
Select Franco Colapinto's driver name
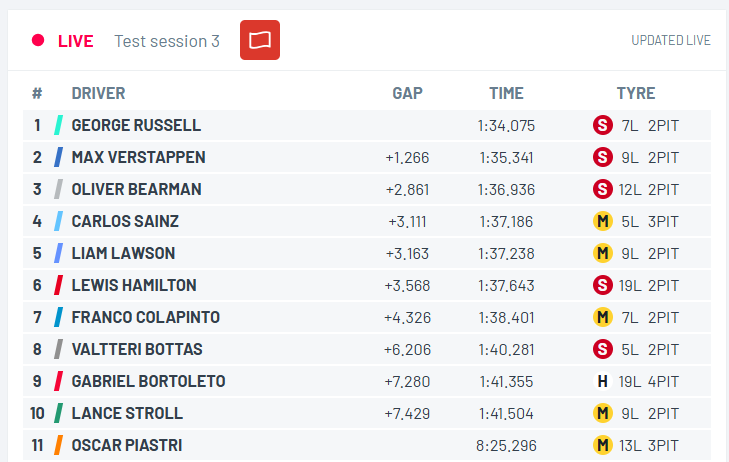[145, 318]
